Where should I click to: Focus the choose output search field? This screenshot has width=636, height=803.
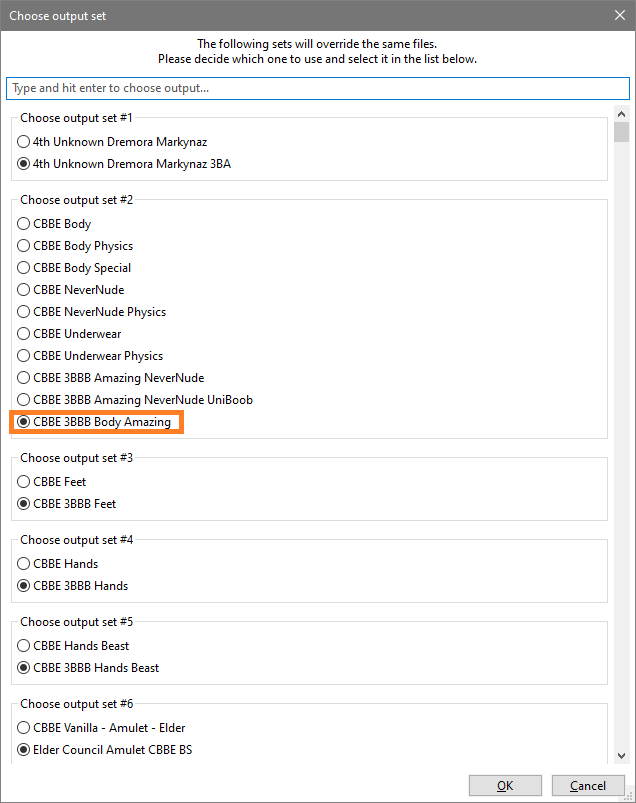coord(317,88)
